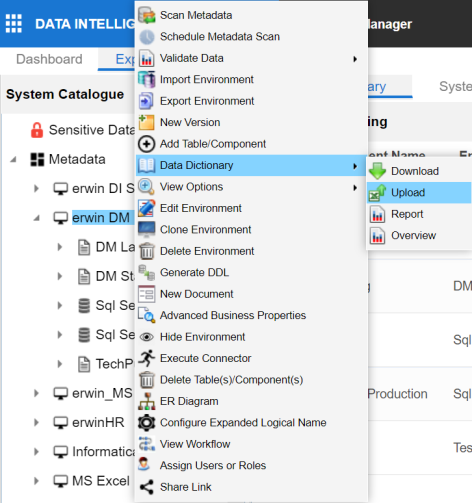Image resolution: width=472 pixels, height=503 pixels.
Task: Select Sensitive Data in System Catalogue
Action: pos(92,130)
